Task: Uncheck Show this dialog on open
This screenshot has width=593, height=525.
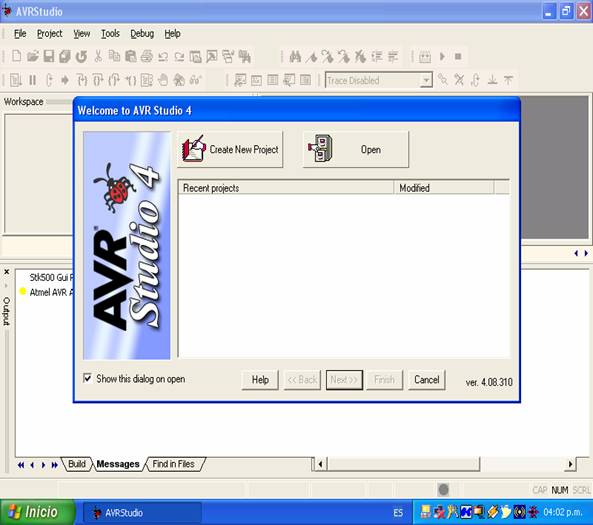Action: [x=87, y=378]
